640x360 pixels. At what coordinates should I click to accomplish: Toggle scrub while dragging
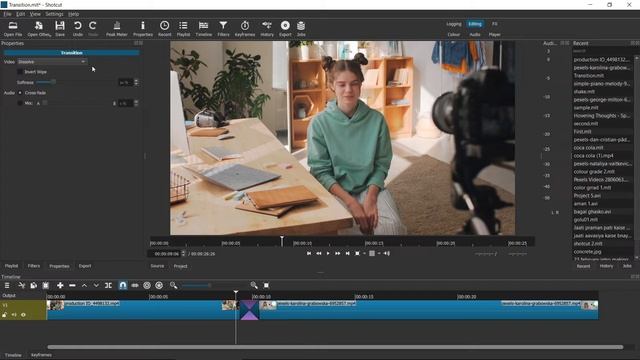click(135, 285)
